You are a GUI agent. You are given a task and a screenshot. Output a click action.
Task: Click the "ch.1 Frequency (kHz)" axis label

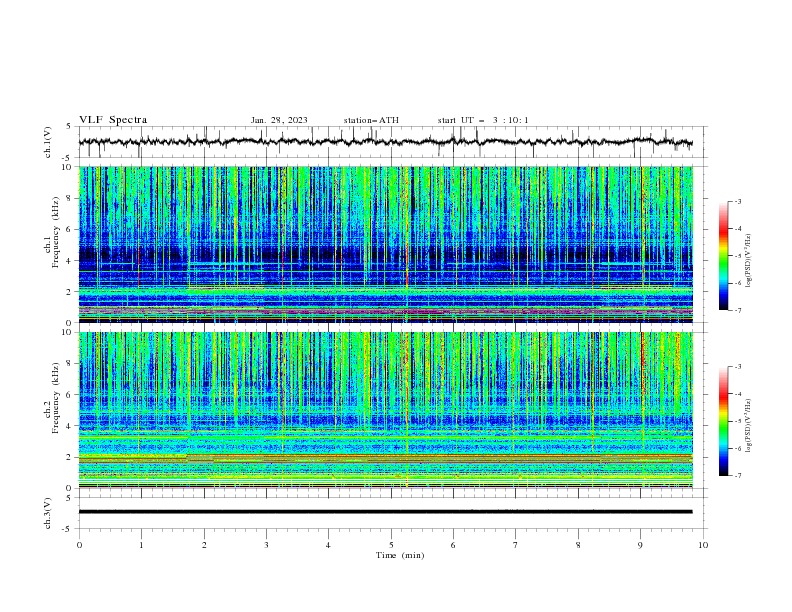(x=53, y=233)
